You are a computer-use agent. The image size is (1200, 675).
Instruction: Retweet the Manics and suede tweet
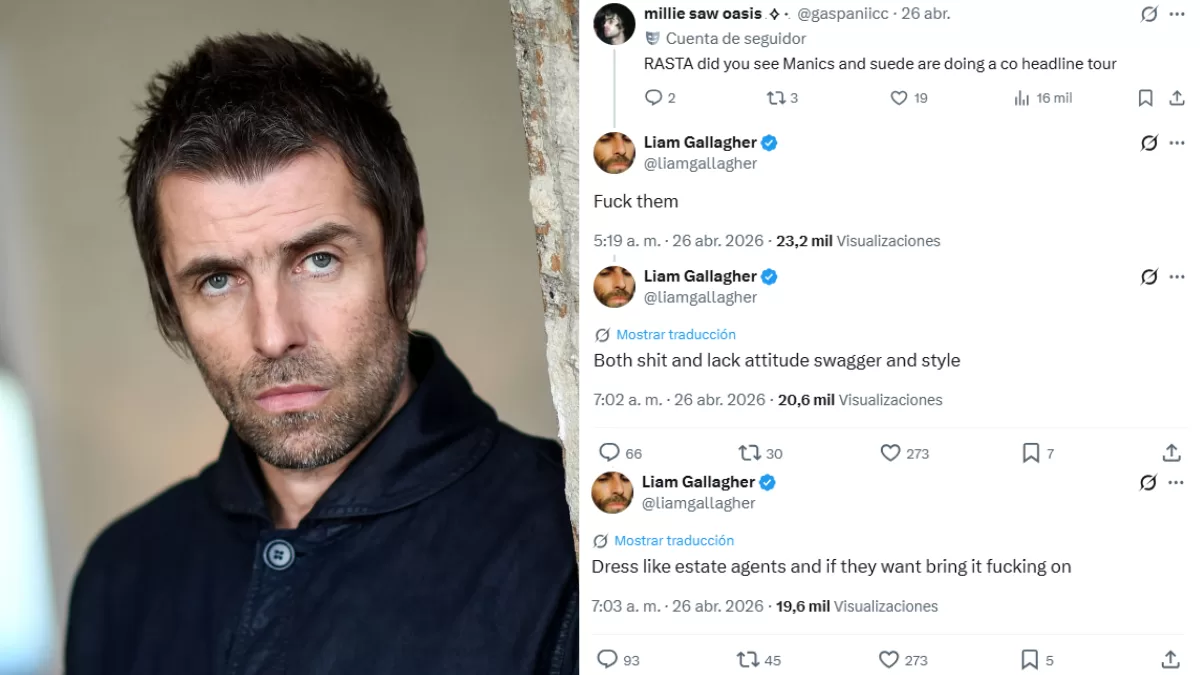[x=777, y=98]
